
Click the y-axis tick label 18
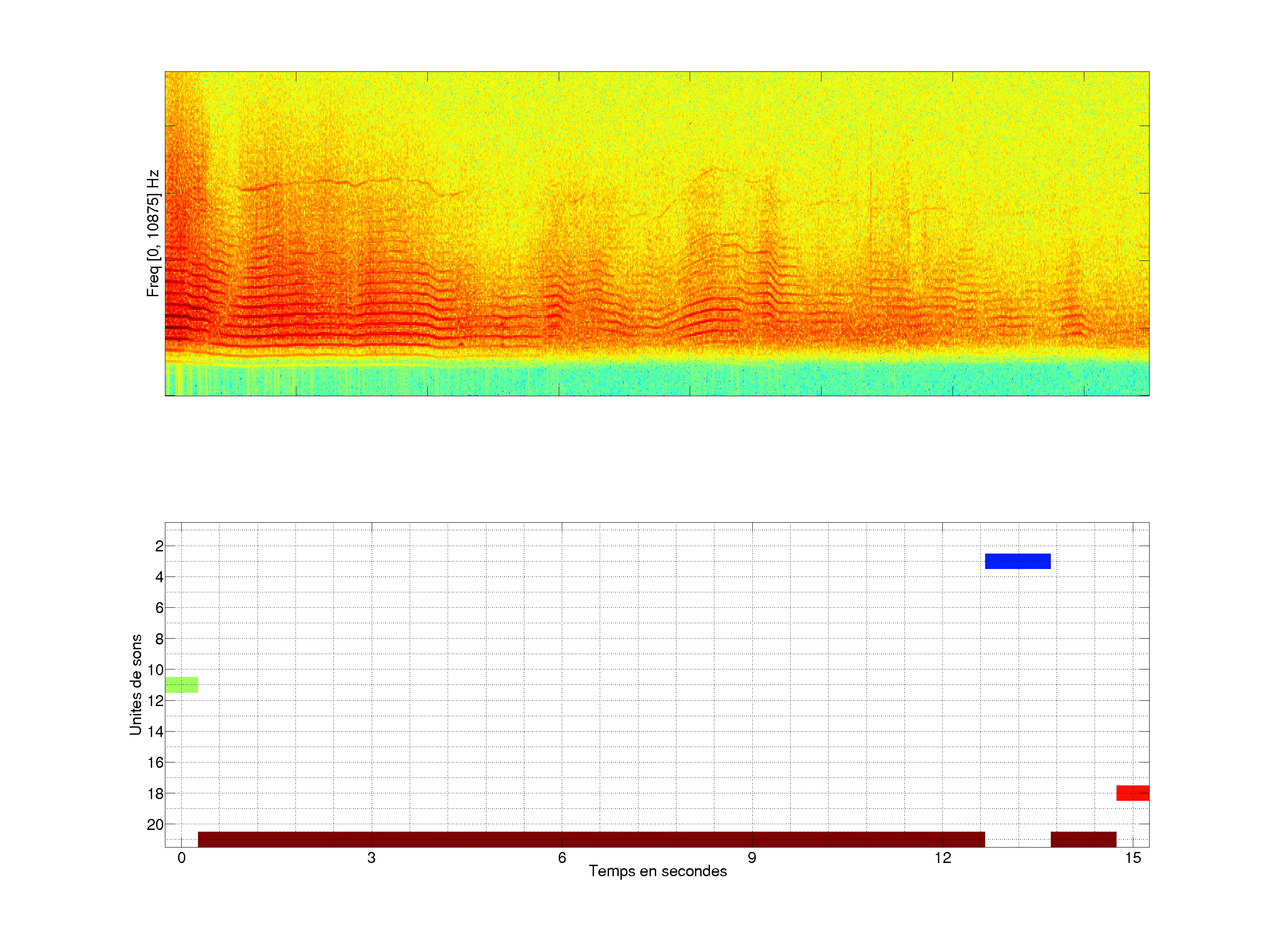[155, 794]
